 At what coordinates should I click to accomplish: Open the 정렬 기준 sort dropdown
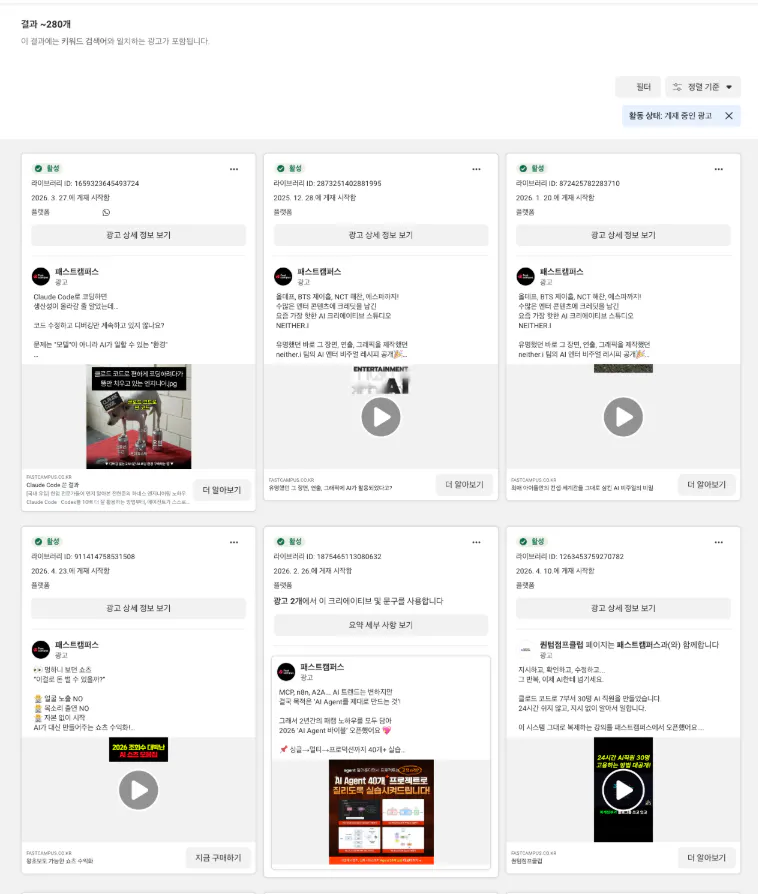tap(703, 87)
